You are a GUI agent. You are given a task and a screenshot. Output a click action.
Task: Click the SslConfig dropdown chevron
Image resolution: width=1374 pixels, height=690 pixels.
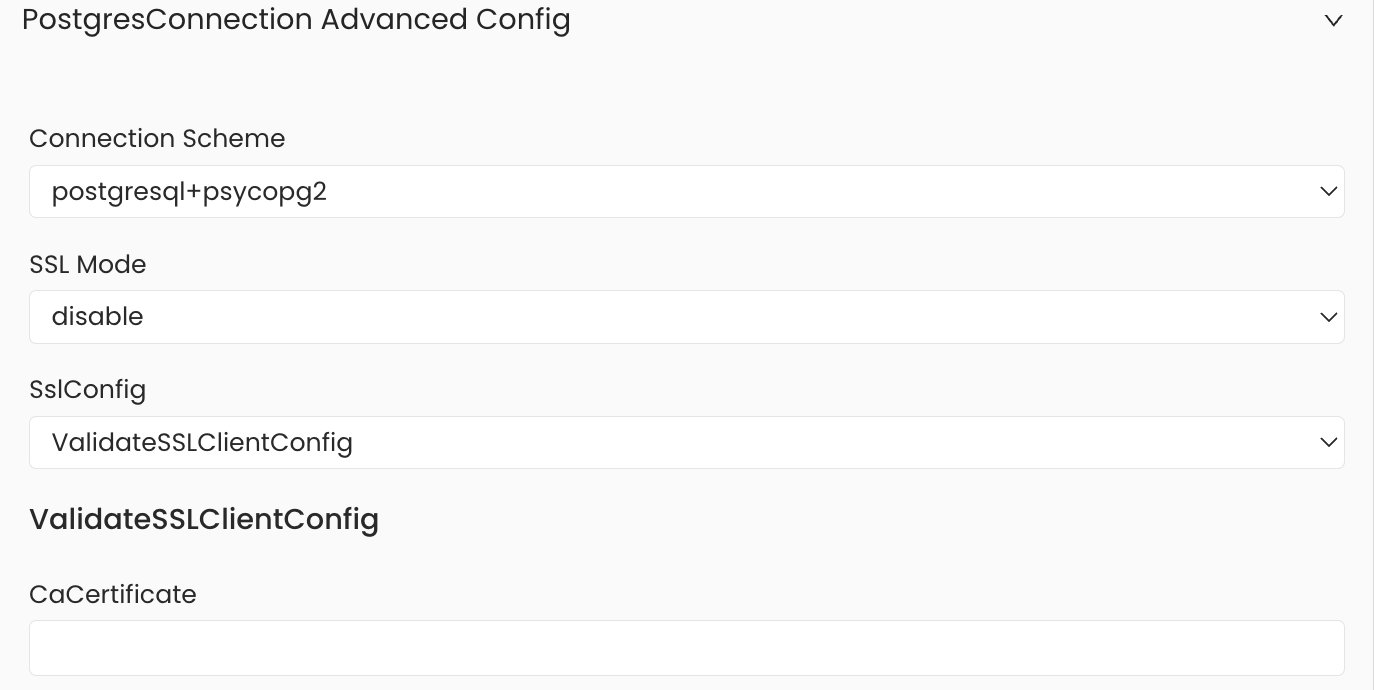(1329, 442)
